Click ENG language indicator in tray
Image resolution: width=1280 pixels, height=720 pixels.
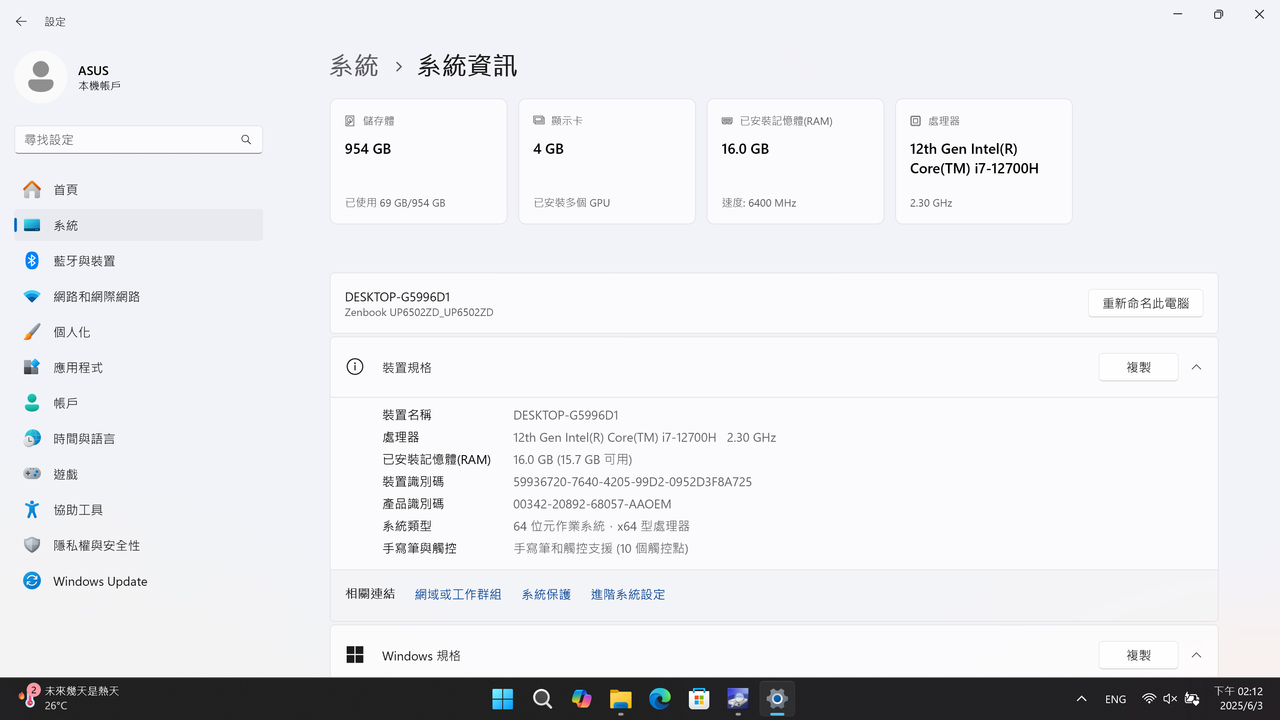pos(1115,699)
